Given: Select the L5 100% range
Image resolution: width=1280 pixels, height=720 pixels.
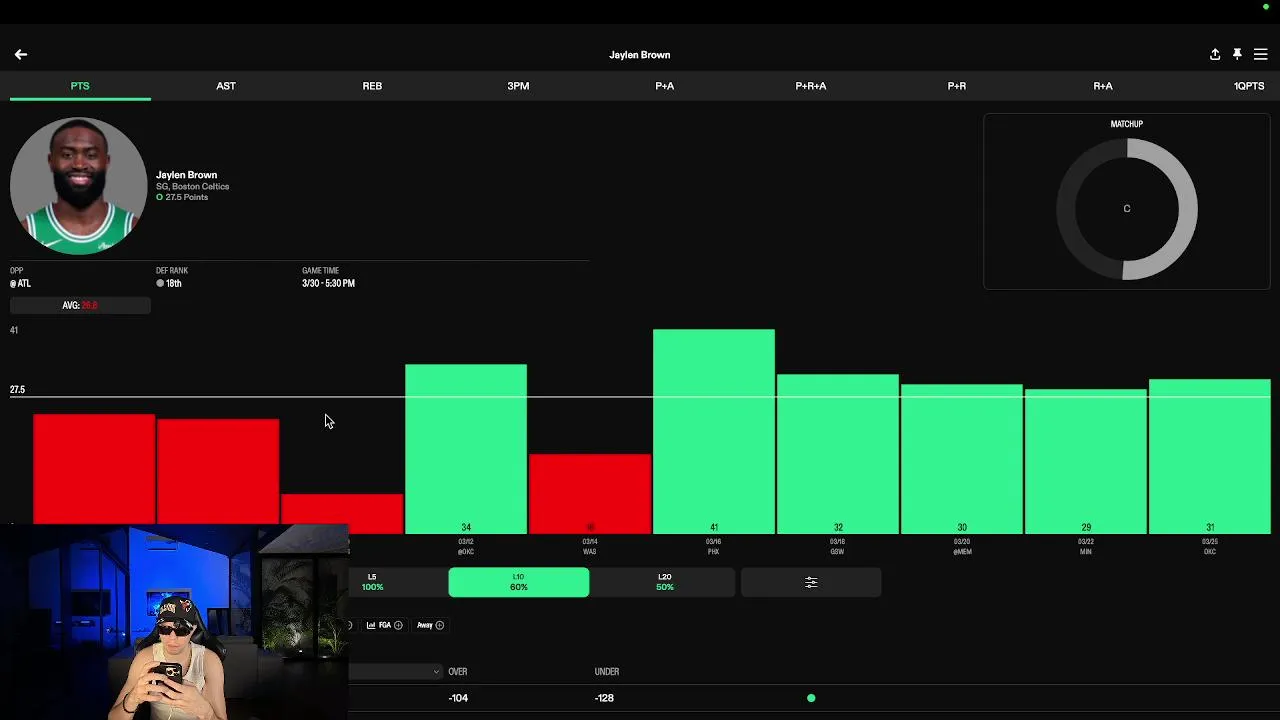Looking at the screenshot, I should point(372,582).
